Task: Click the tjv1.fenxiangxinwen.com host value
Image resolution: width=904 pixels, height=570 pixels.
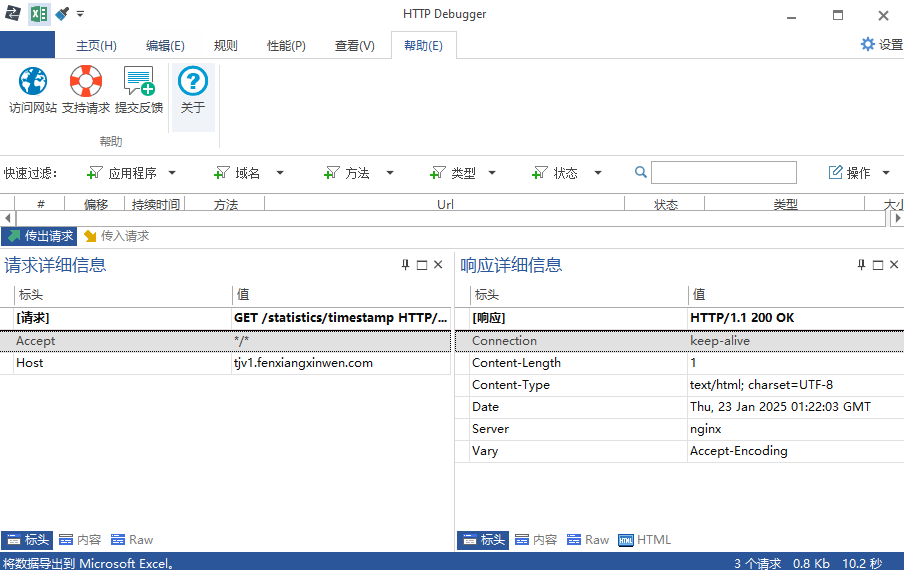Action: [303, 363]
